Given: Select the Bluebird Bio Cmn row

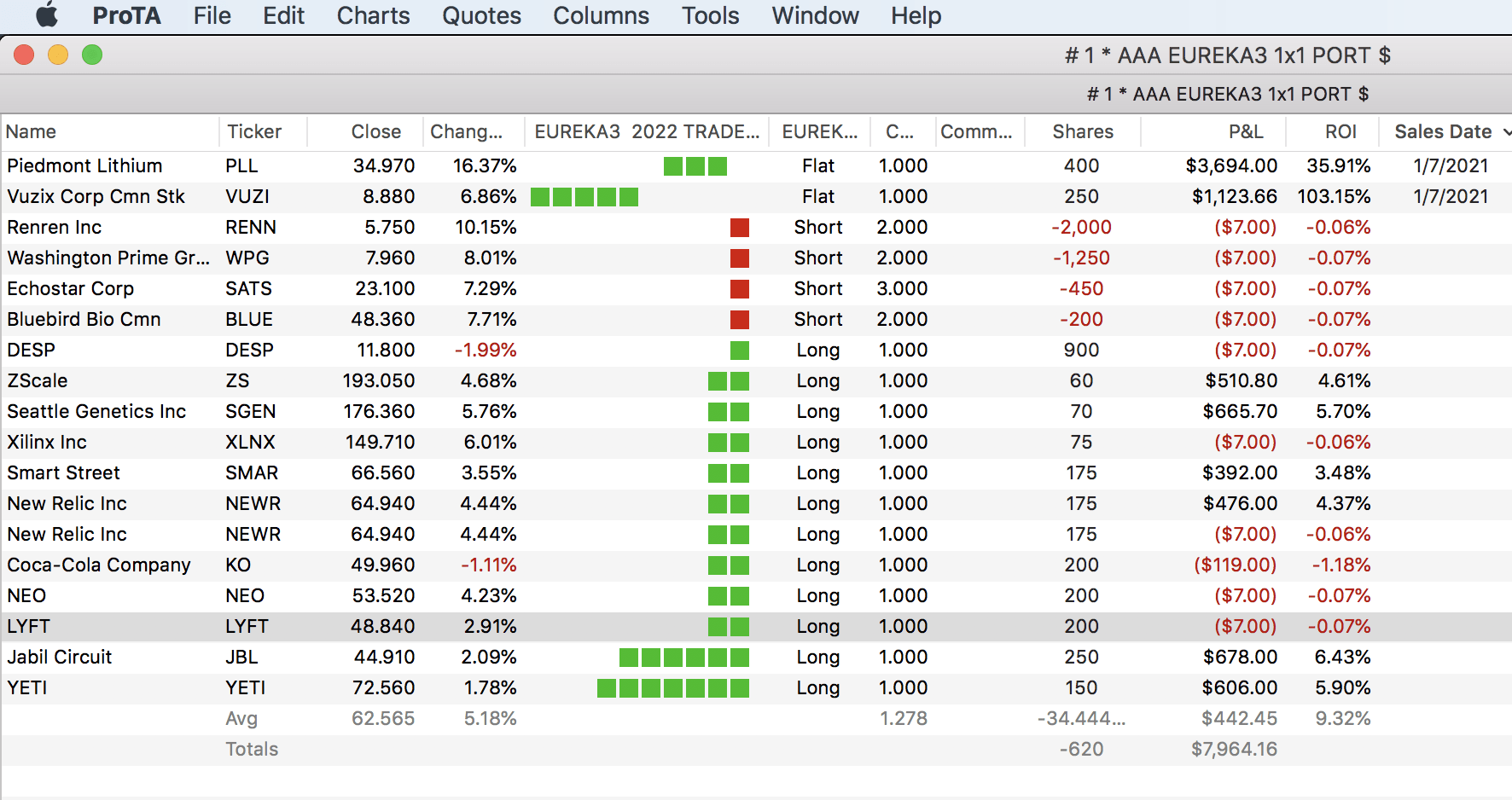Looking at the screenshot, I should (x=756, y=319).
